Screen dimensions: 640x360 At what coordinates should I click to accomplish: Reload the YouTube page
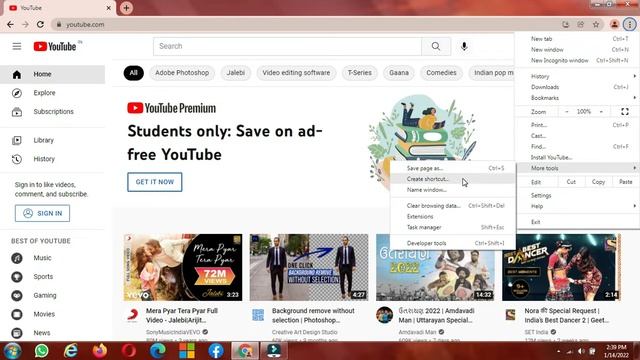[x=40, y=24]
